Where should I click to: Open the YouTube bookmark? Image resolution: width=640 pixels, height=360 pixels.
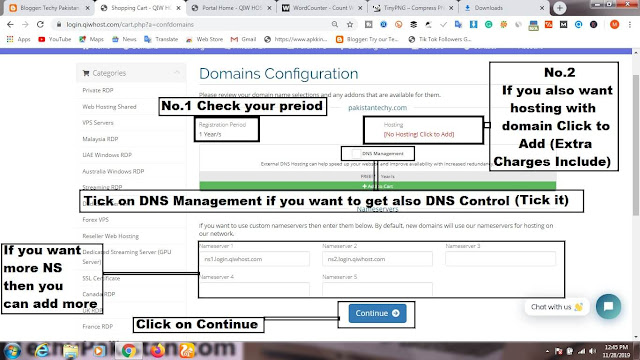tap(55, 39)
